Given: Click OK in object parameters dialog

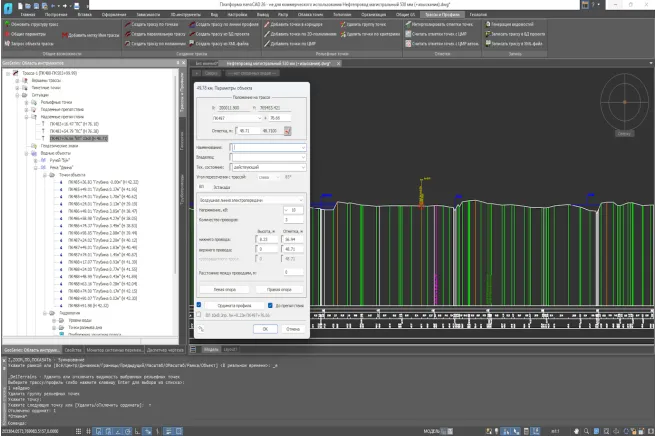Looking at the screenshot, I should [x=264, y=327].
